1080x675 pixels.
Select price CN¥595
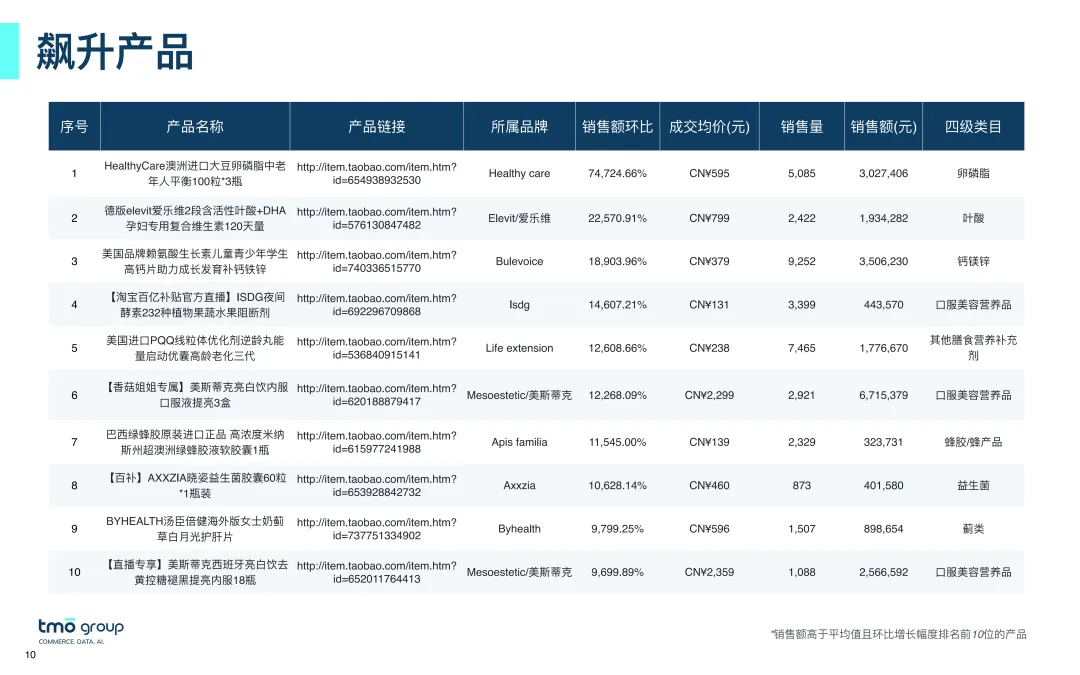pyautogui.click(x=709, y=174)
